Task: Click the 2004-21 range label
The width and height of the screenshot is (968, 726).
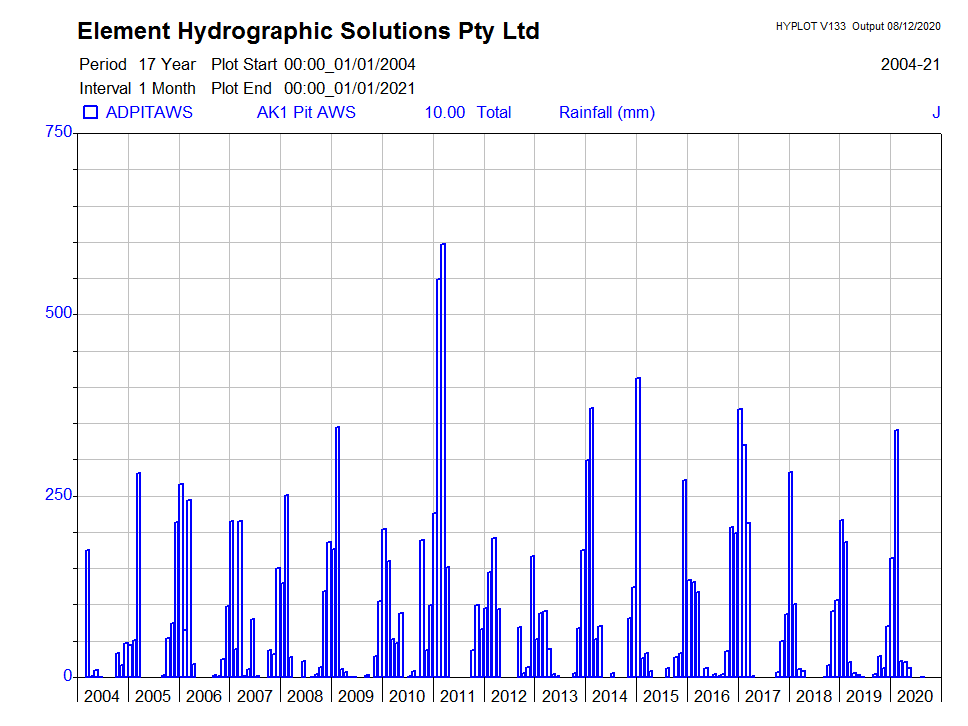Action: 910,64
